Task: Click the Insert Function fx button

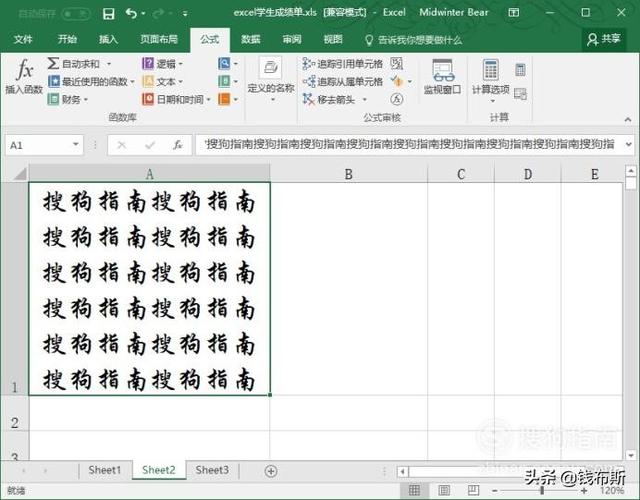Action: click(x=24, y=76)
